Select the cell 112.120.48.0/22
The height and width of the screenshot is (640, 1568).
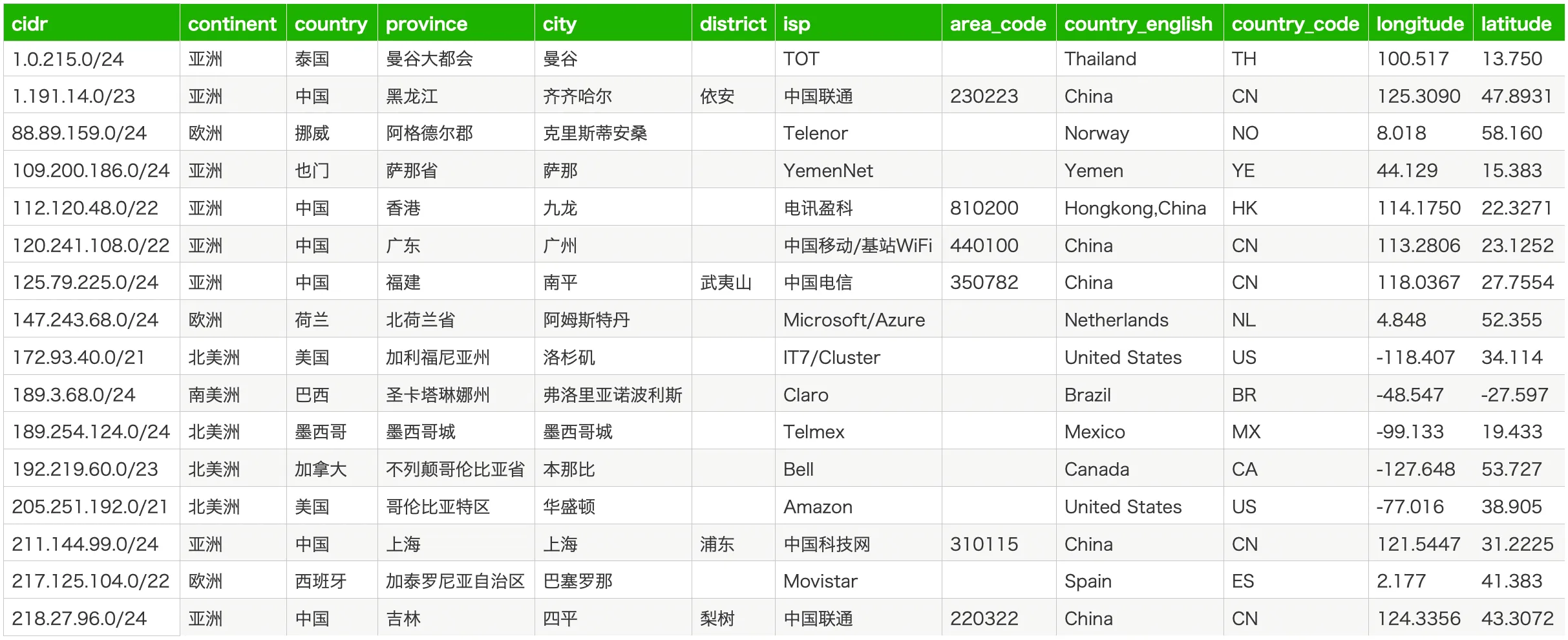click(x=92, y=208)
